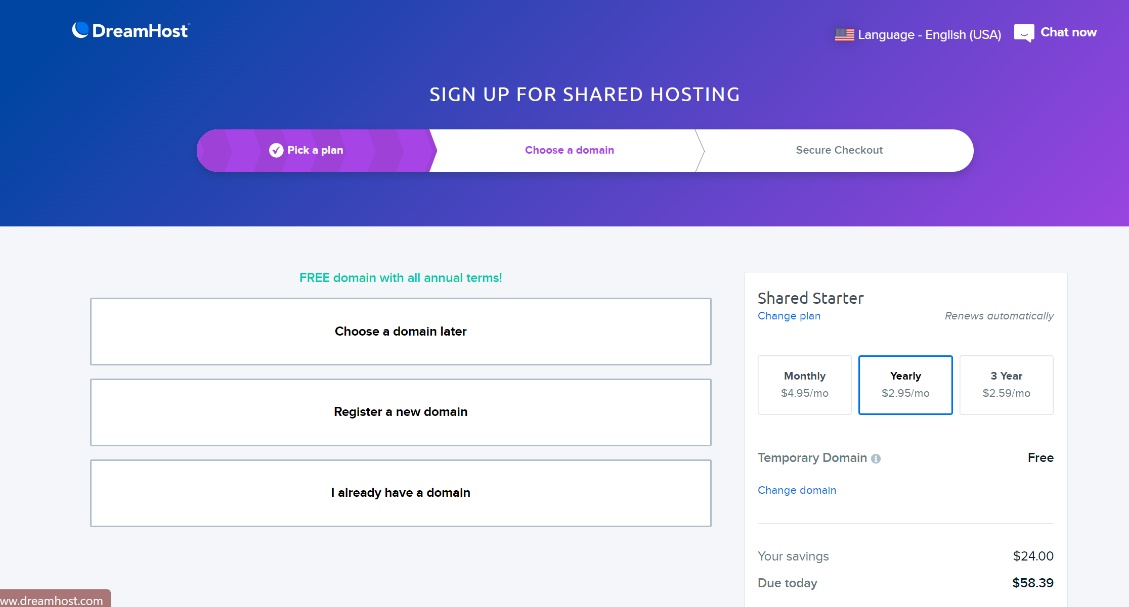Select the Secure Checkout step
The width and height of the screenshot is (1129, 607).
839,150
